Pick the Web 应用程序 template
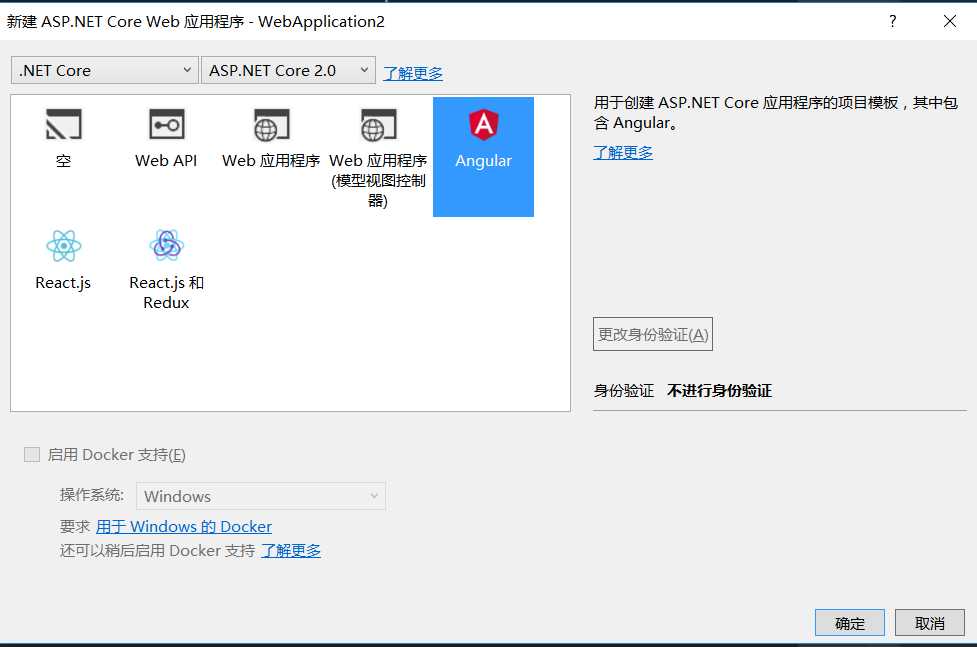 (271, 138)
